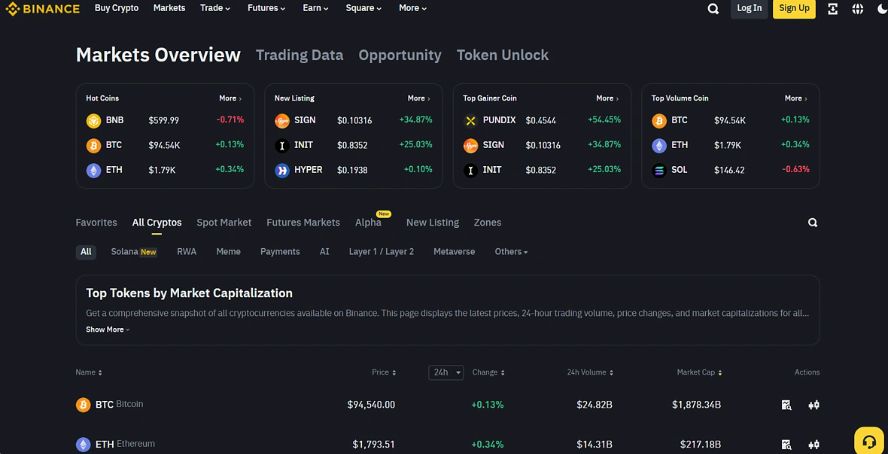Viewport: 888px width, 454px height.
Task: Search the crypto list via magnifier icon
Action: [812, 223]
